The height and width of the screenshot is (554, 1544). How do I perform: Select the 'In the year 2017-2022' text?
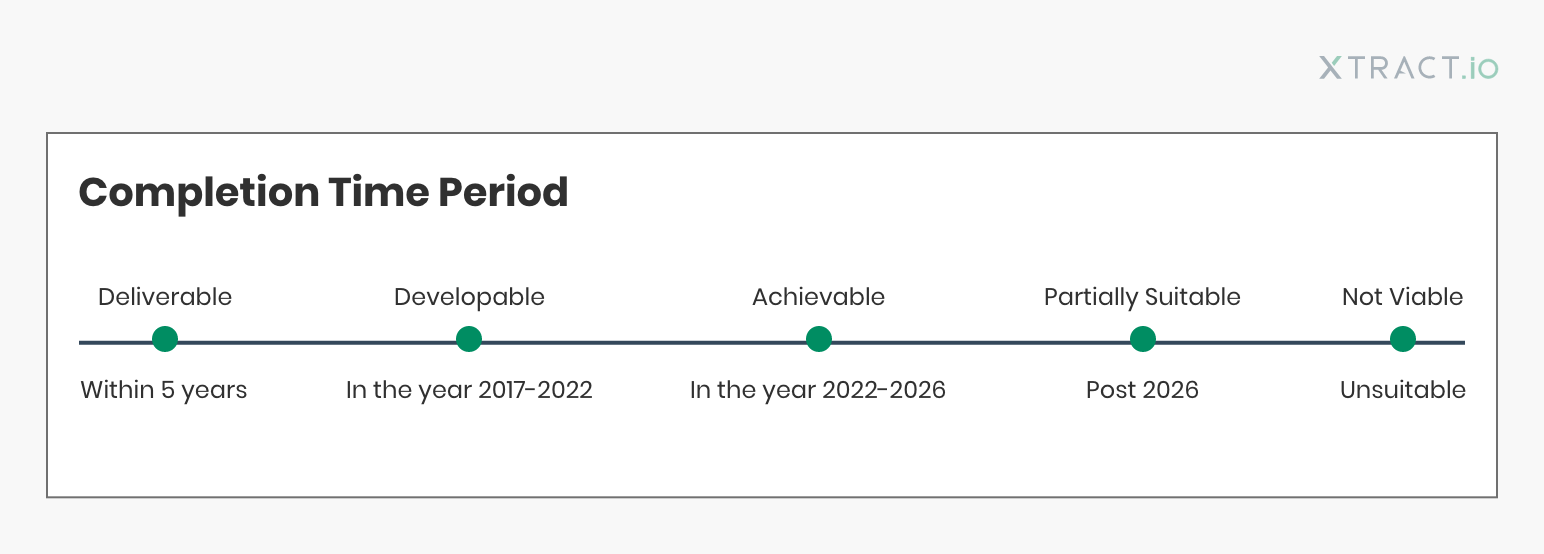[x=469, y=390]
